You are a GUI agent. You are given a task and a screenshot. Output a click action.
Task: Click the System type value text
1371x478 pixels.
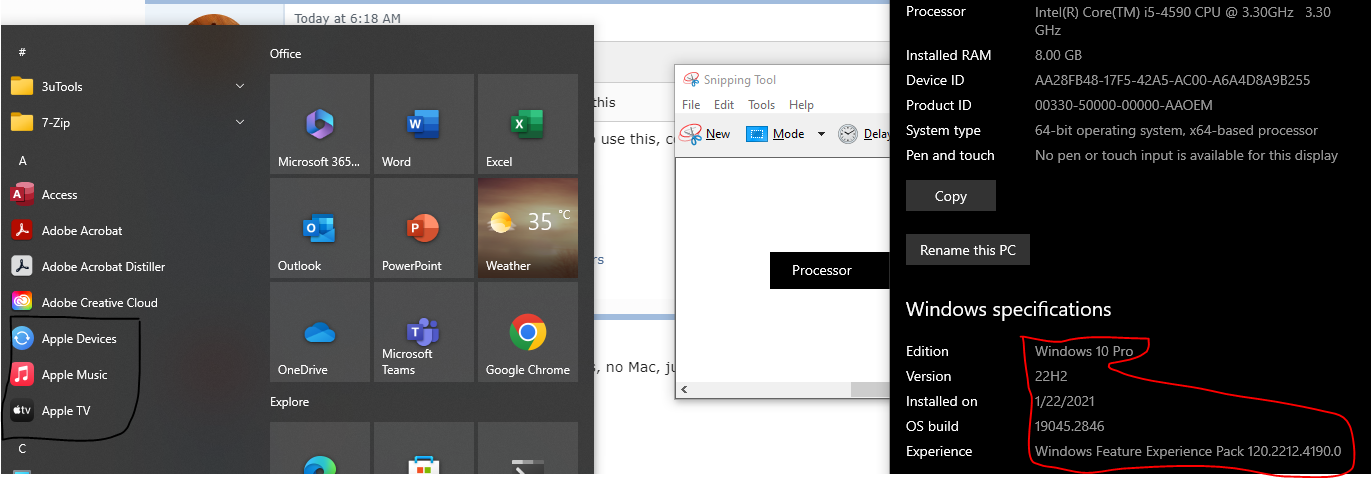point(1176,130)
